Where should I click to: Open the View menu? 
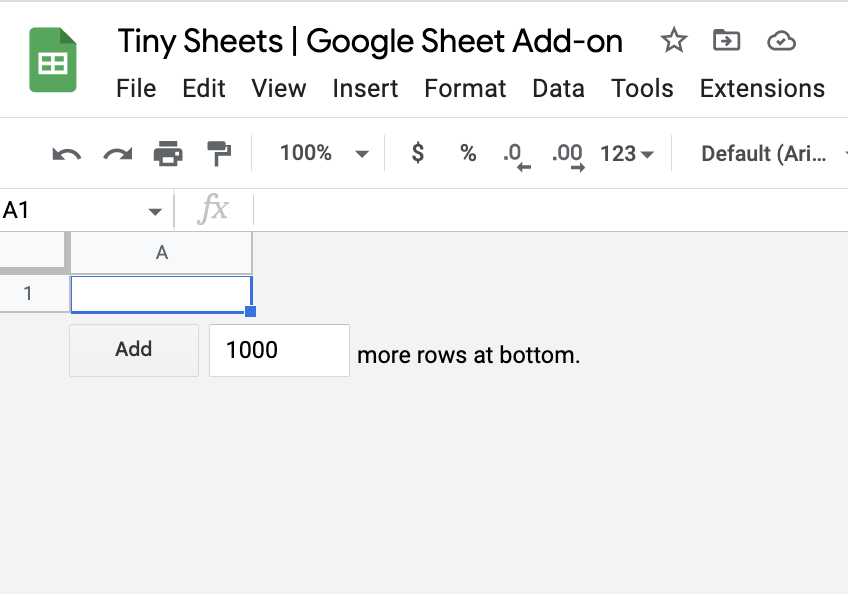click(279, 88)
